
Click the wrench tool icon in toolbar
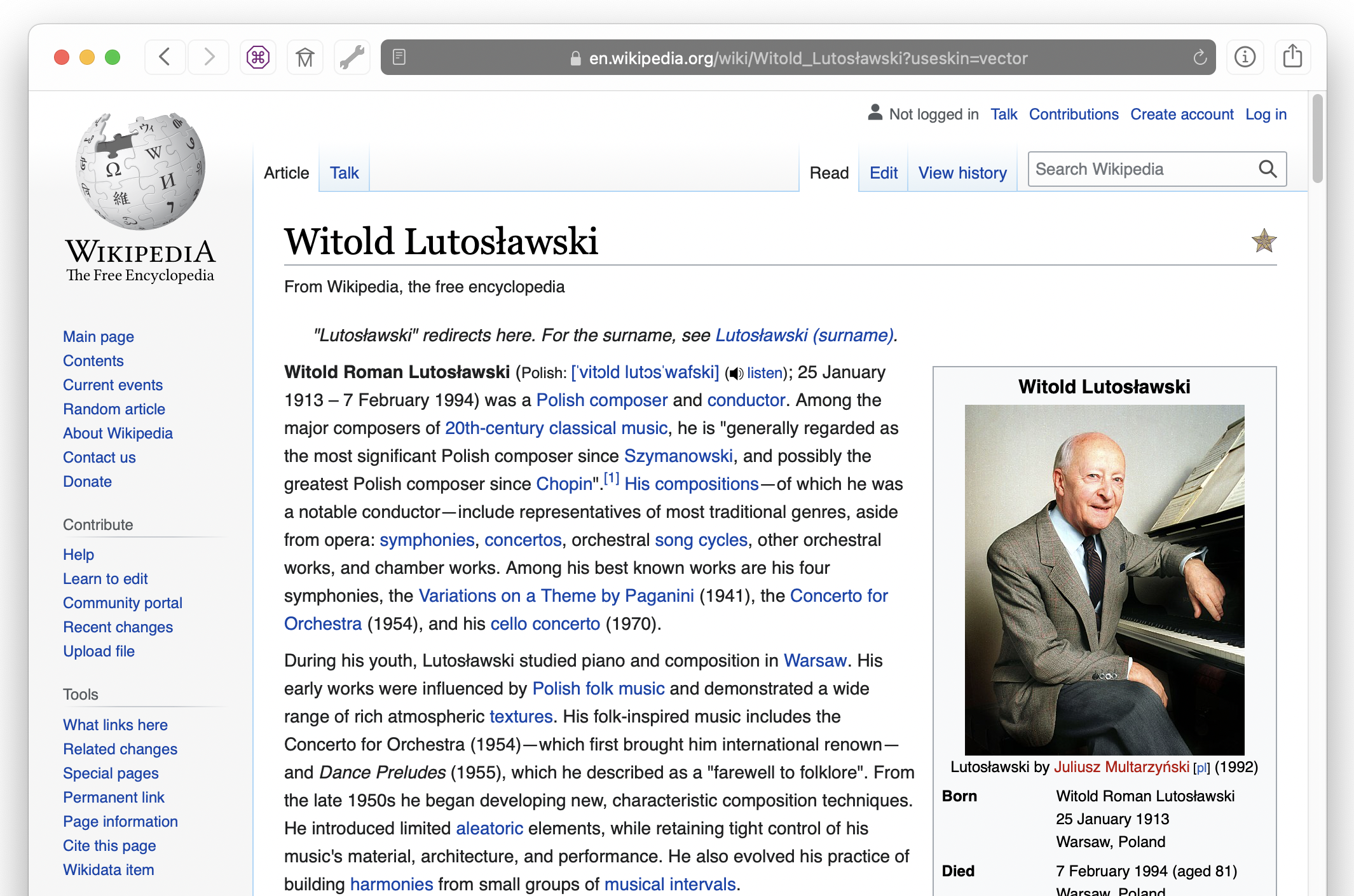(x=352, y=58)
